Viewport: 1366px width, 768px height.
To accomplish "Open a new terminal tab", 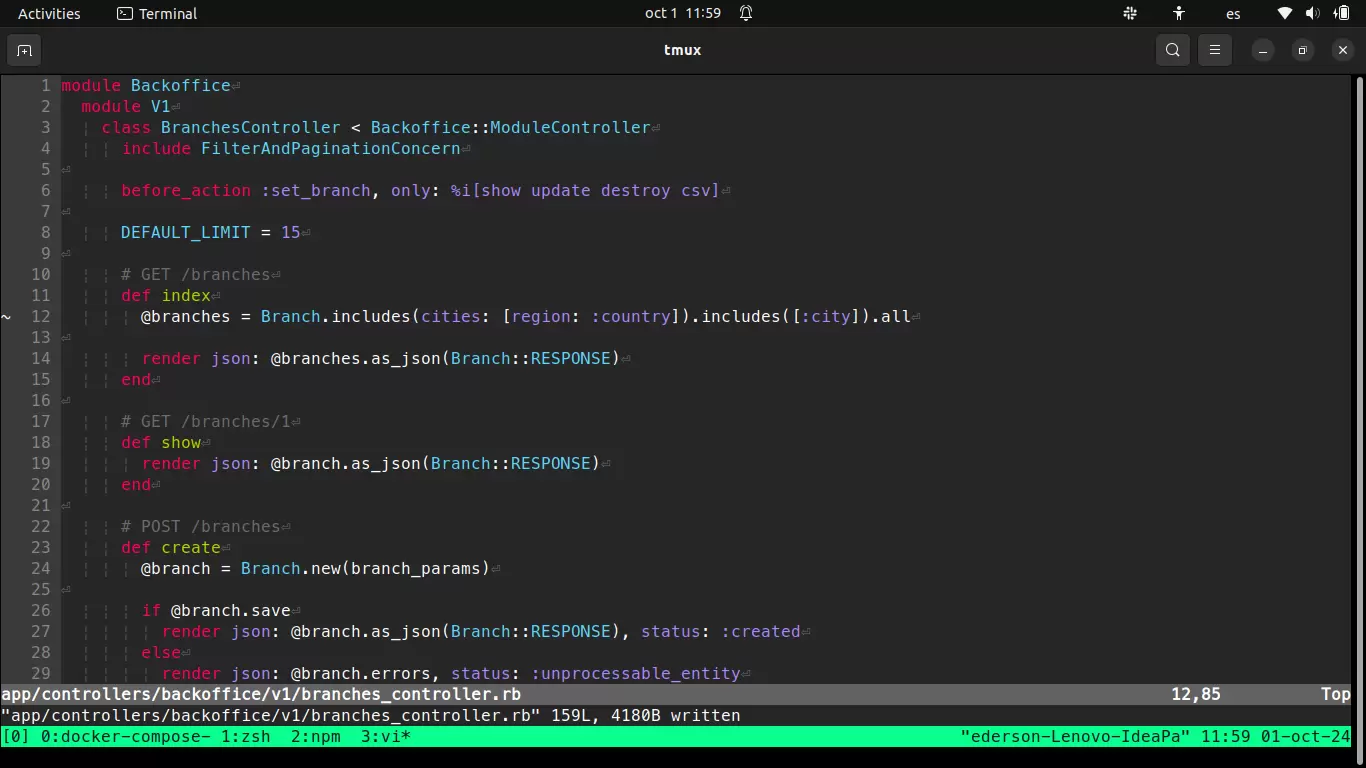I will [x=24, y=50].
